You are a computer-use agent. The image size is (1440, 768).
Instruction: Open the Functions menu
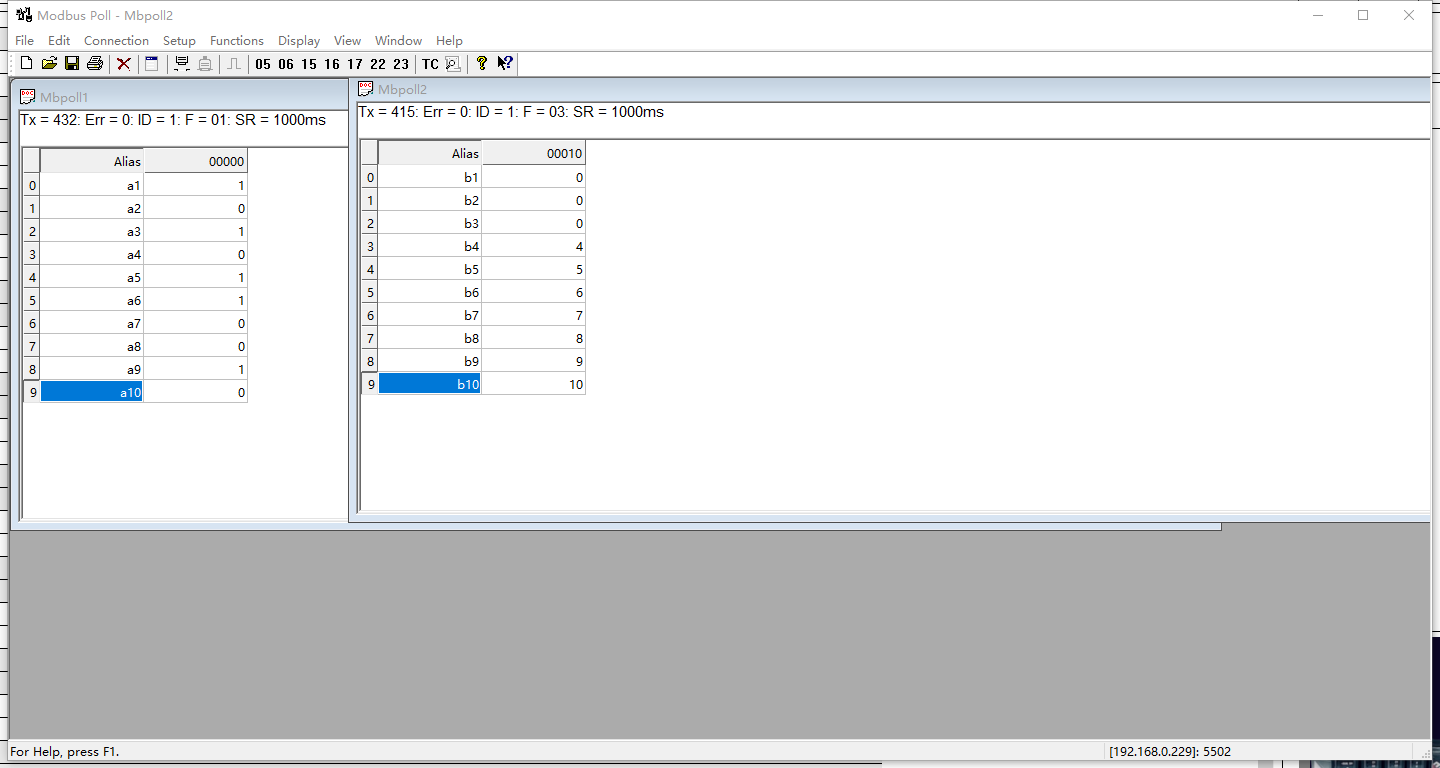(x=237, y=41)
